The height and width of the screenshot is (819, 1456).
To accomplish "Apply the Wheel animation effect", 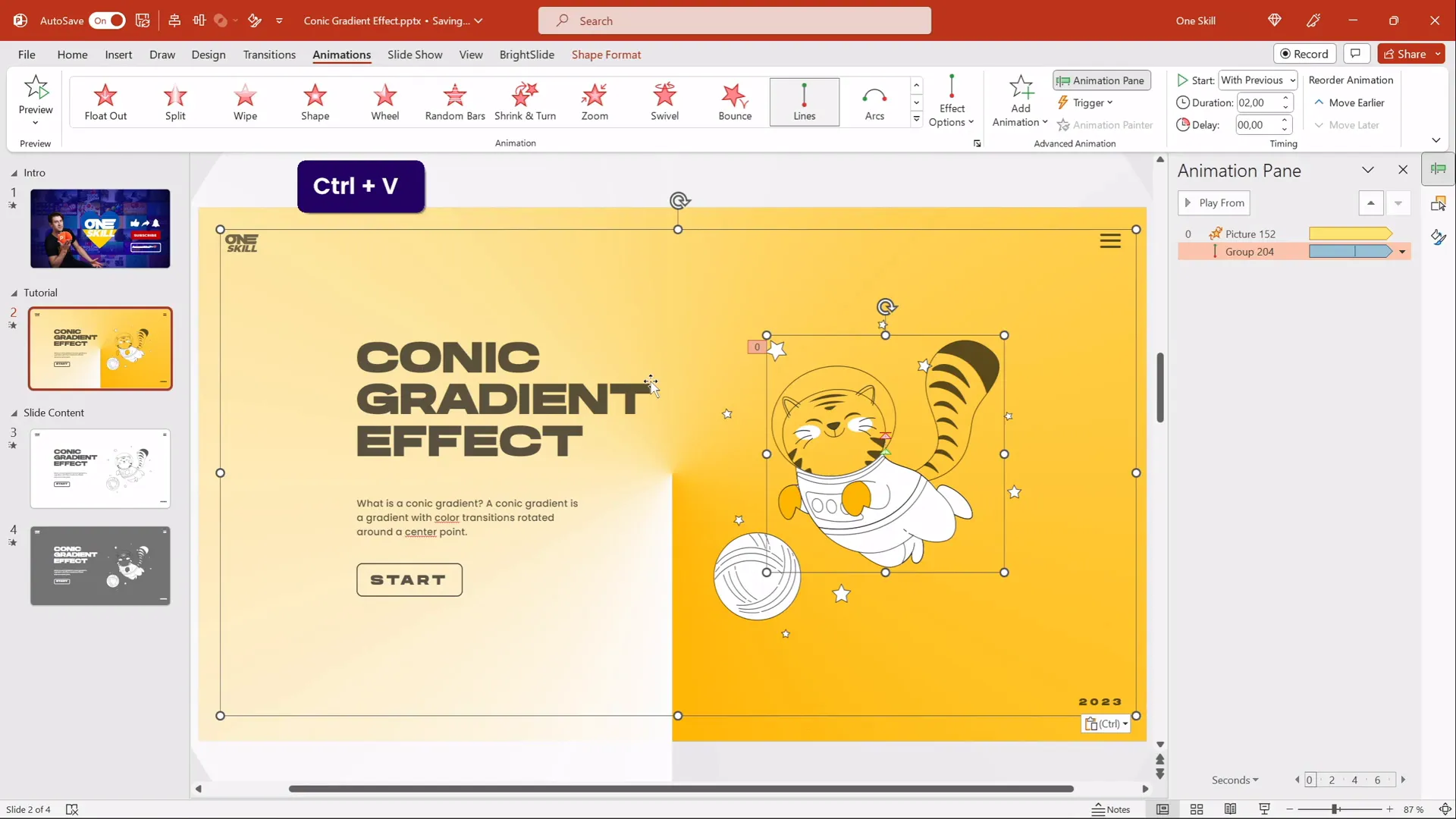I will click(x=384, y=102).
